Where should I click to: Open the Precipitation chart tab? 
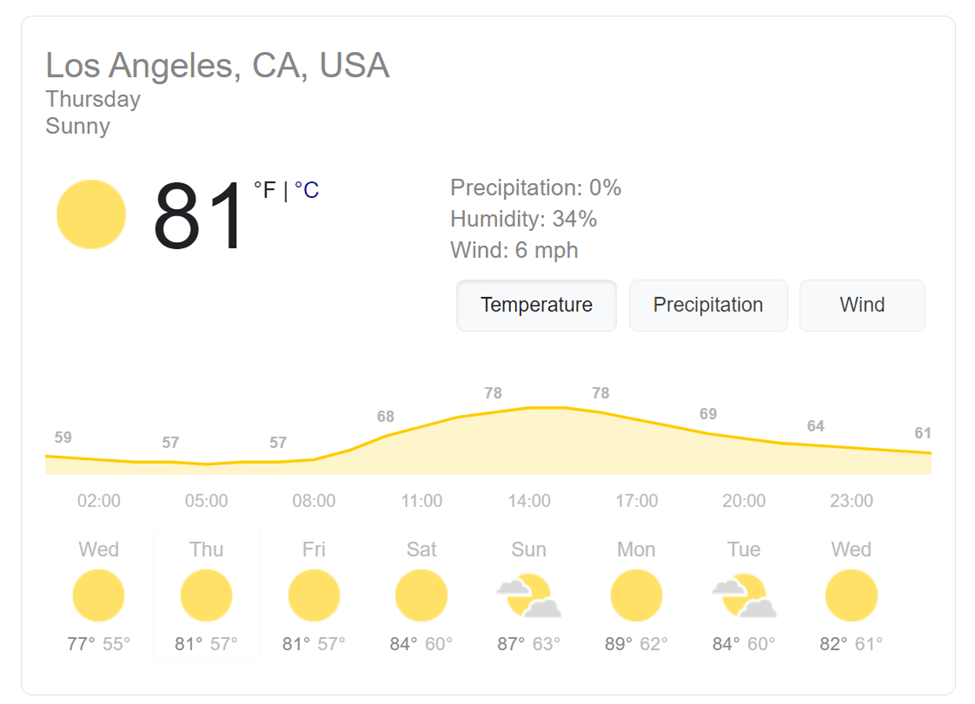[x=708, y=305]
